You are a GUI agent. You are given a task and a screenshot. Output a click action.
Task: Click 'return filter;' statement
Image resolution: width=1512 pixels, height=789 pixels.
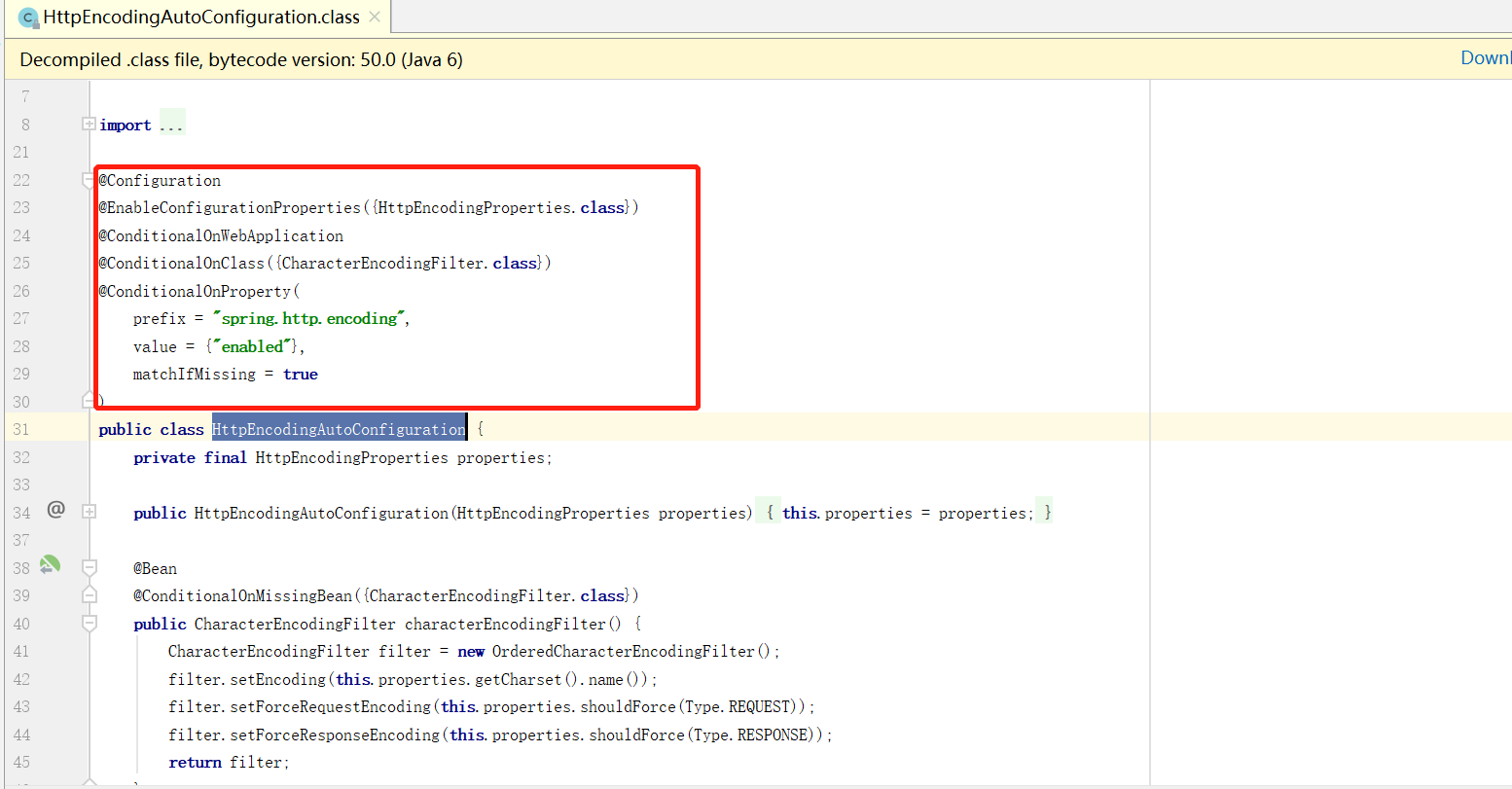click(x=230, y=763)
